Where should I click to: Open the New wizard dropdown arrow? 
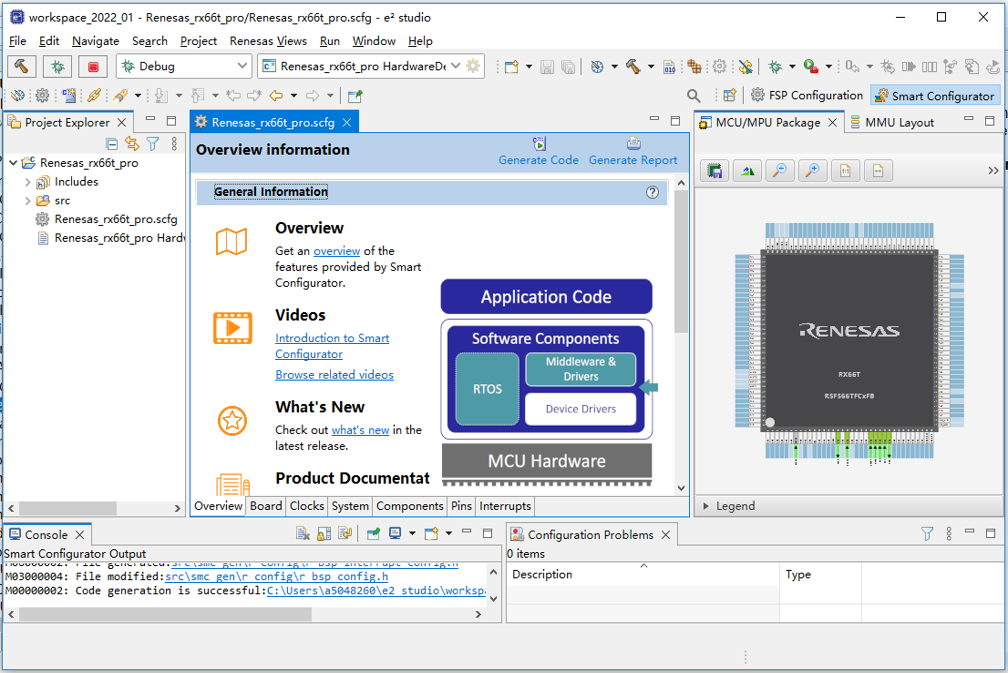coord(529,67)
